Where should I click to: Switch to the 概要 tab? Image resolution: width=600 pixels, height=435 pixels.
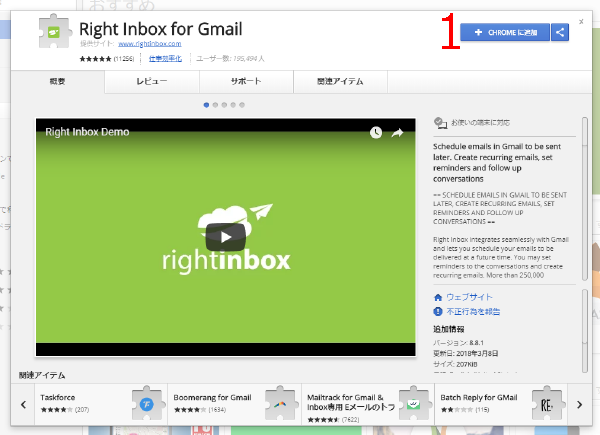(57, 81)
